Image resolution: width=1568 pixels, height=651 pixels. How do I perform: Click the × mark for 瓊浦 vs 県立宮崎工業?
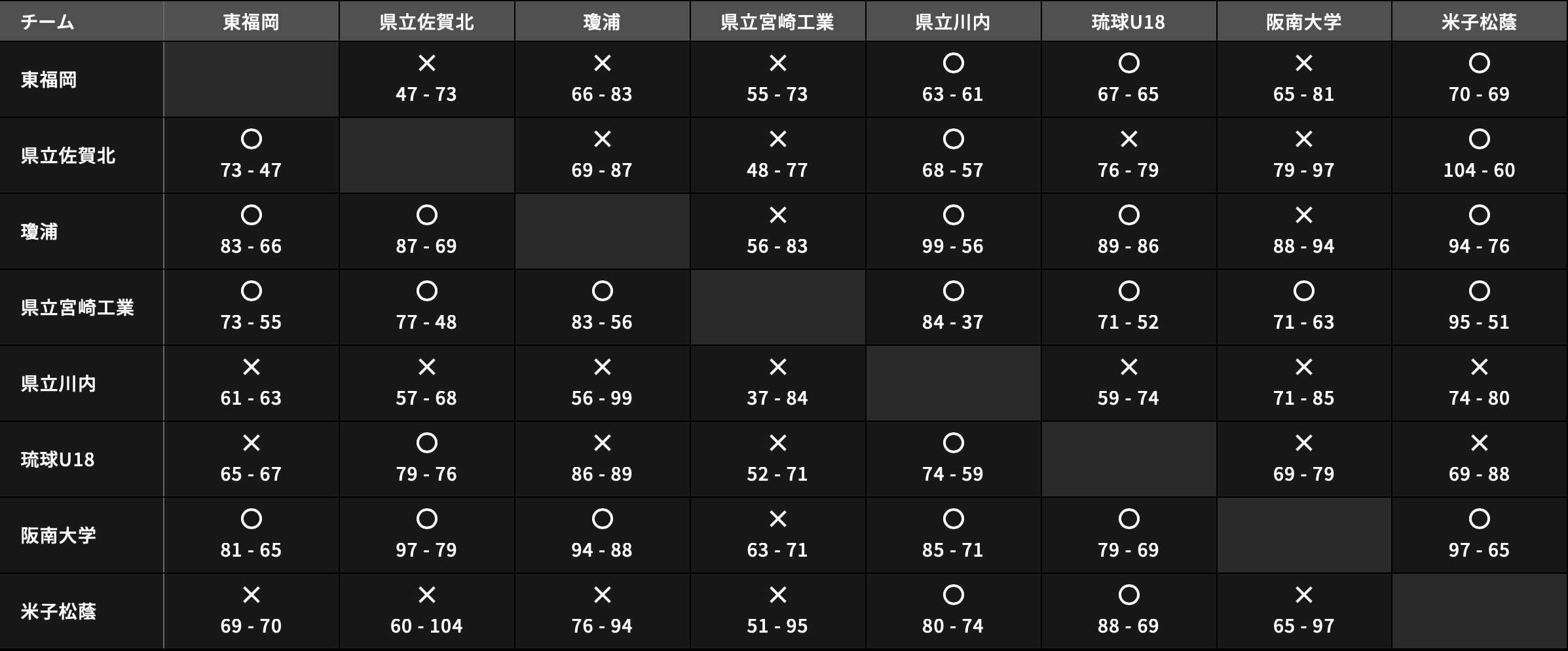(x=777, y=215)
